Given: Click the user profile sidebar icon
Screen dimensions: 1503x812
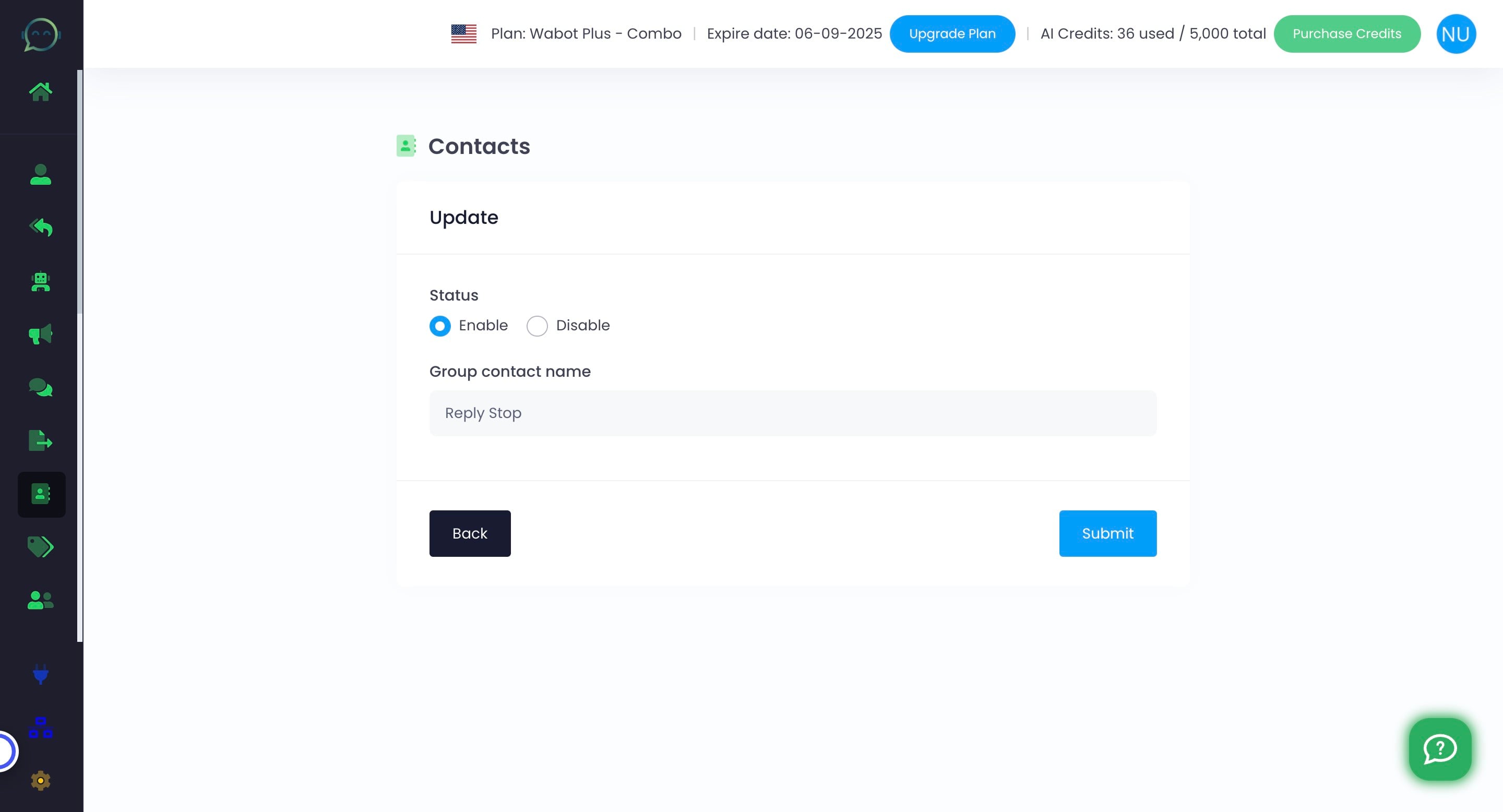Looking at the screenshot, I should [40, 174].
